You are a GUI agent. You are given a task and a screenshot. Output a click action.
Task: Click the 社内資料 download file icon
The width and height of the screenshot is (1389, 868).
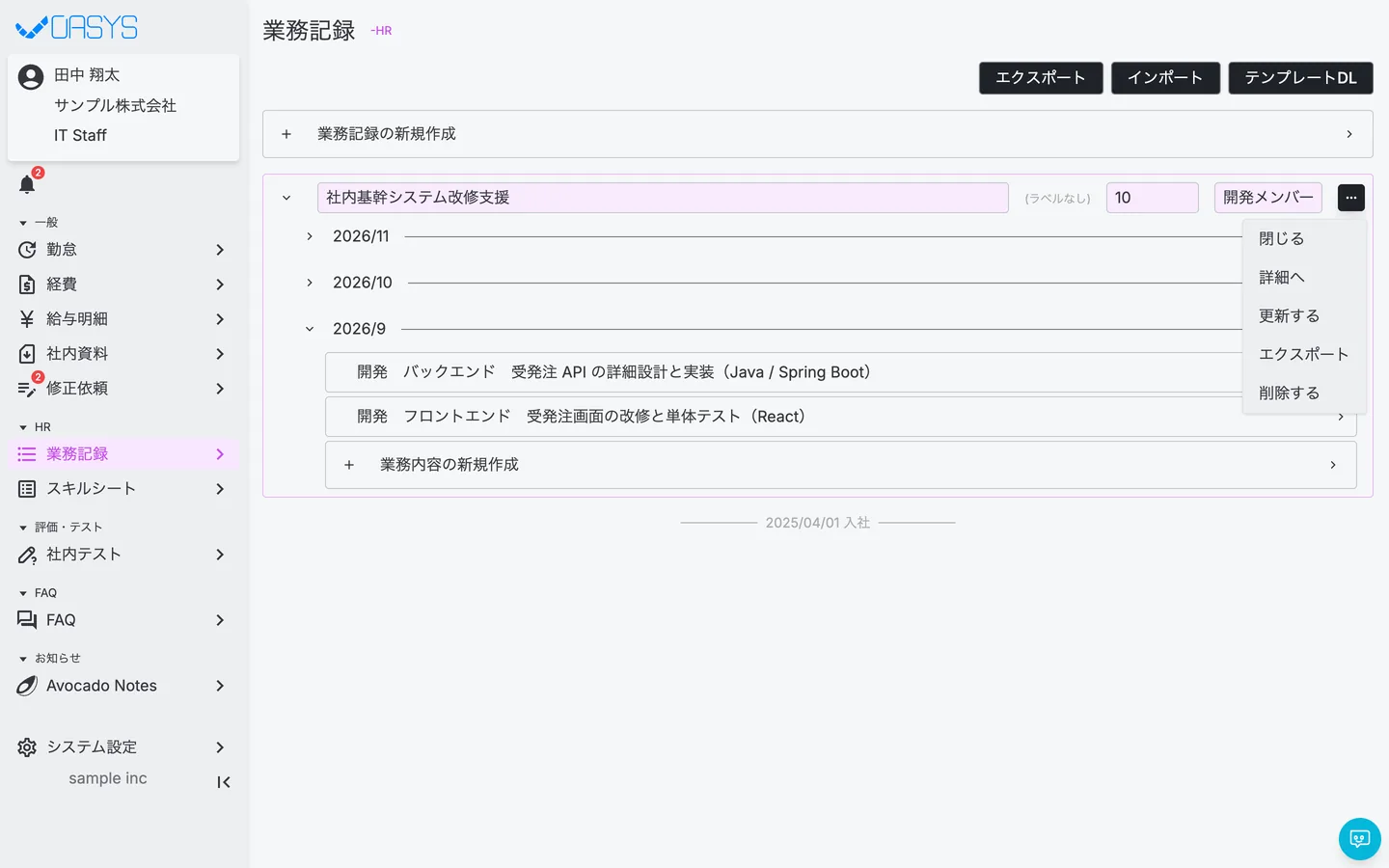pos(27,354)
